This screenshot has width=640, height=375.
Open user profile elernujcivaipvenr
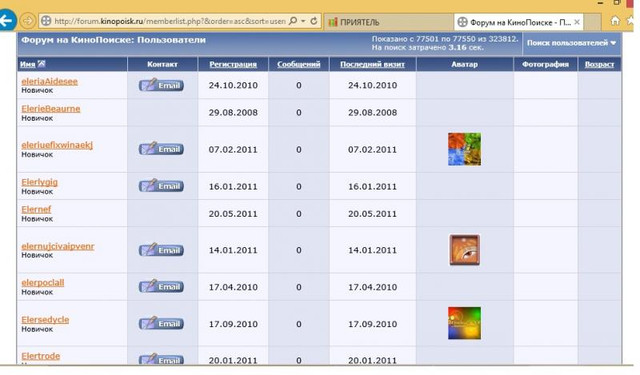58,246
